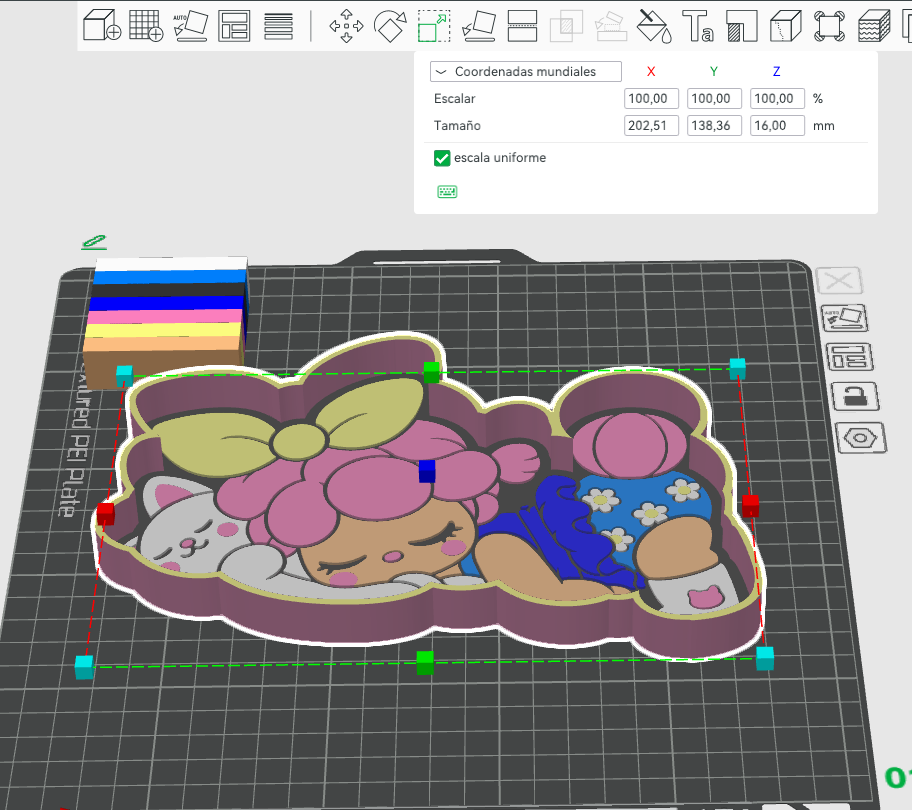Click the green keyboard shortcuts icon
912x810 pixels.
(447, 192)
